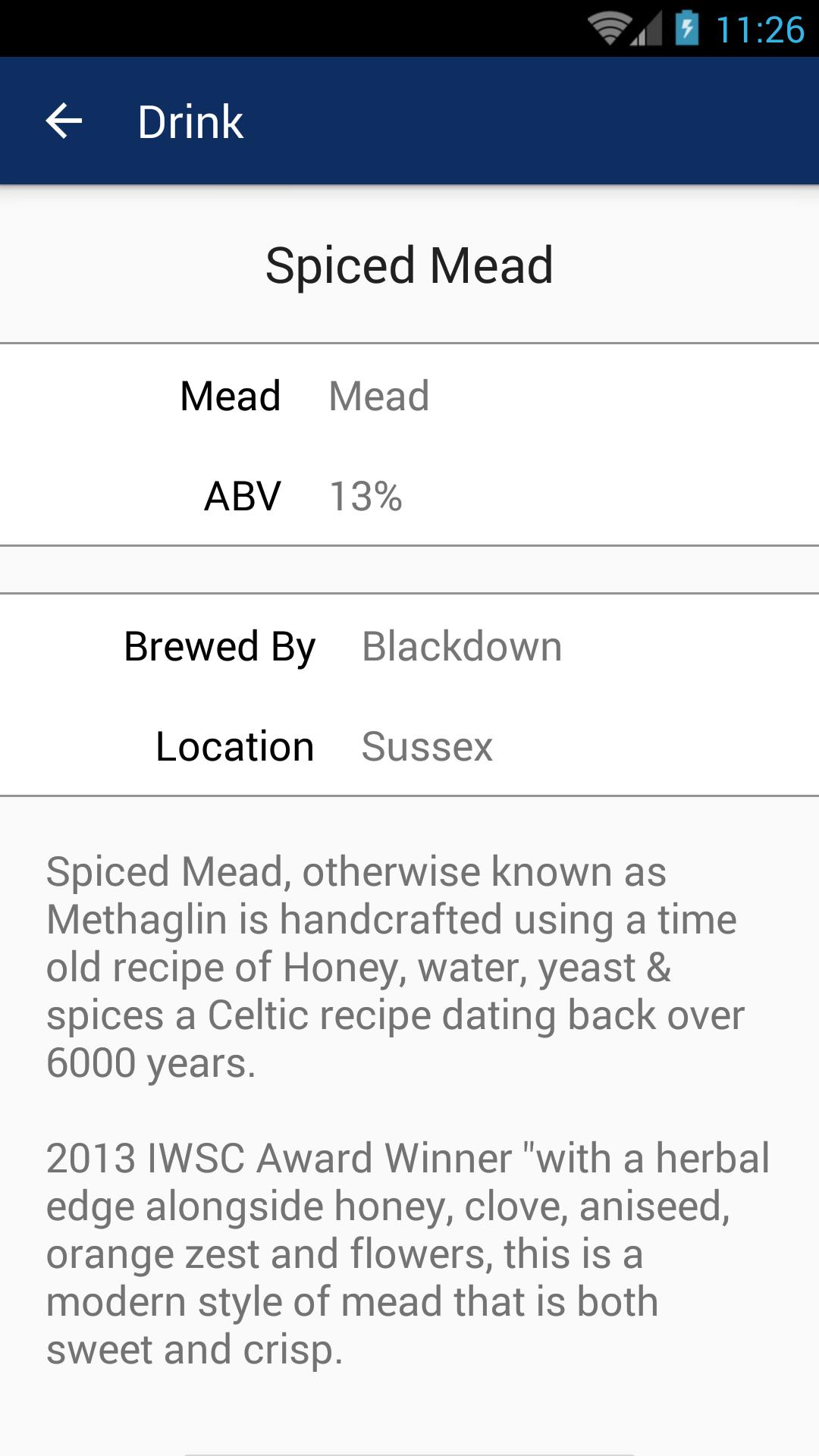Tap the back arrow in header

click(64, 121)
